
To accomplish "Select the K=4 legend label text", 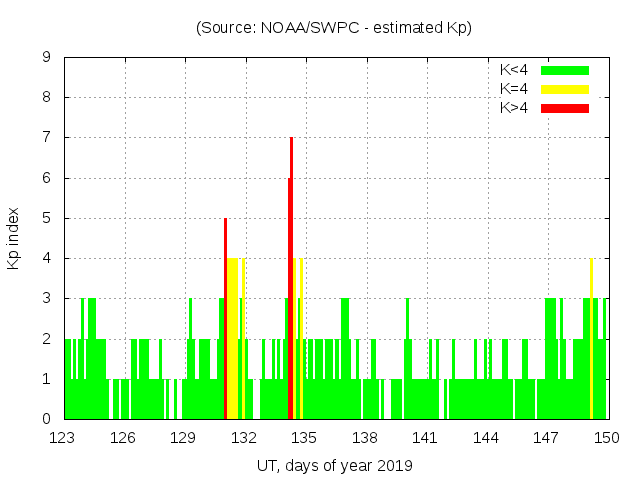I will pos(516,89).
